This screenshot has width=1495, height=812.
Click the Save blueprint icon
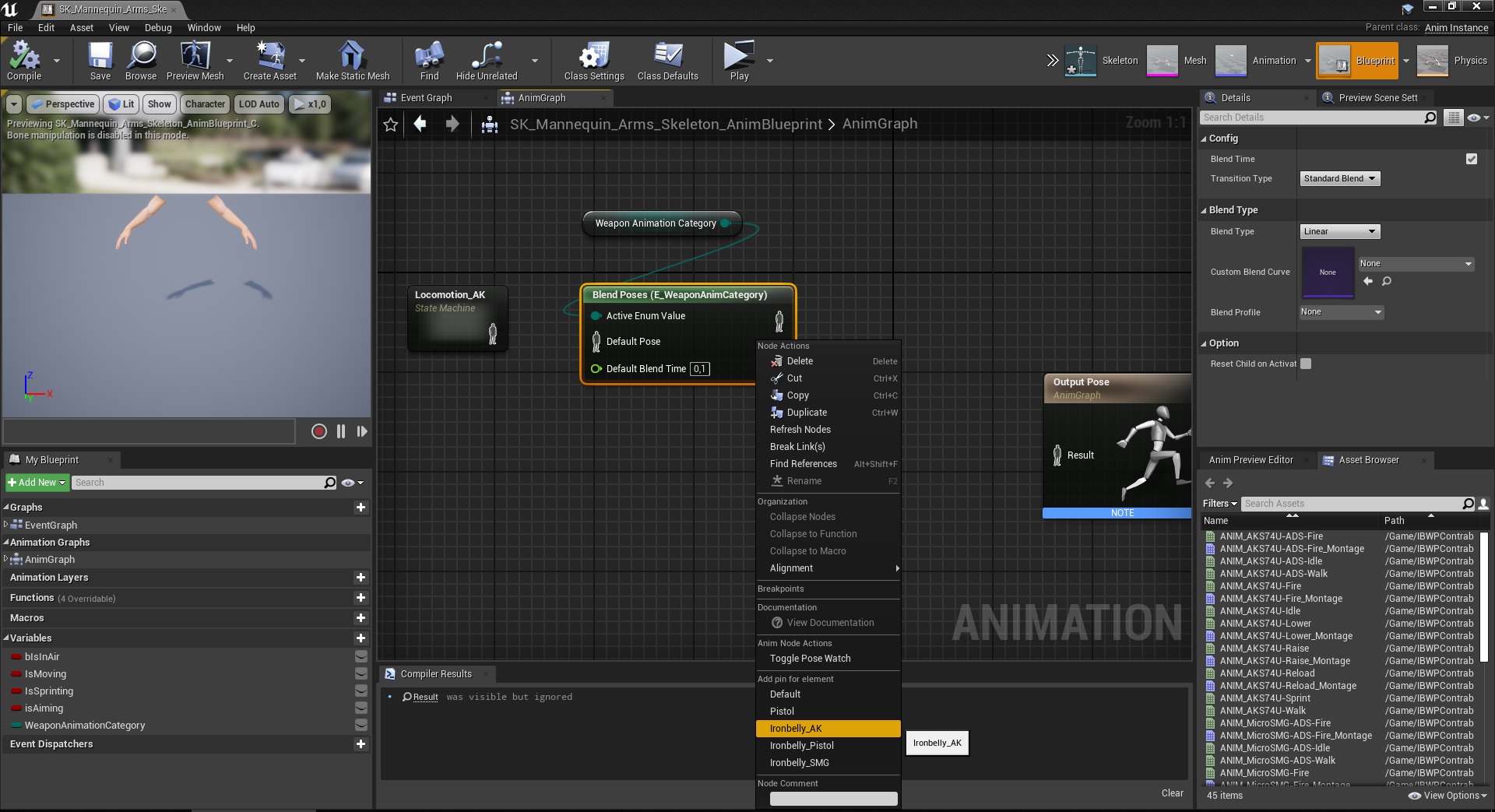coord(100,56)
